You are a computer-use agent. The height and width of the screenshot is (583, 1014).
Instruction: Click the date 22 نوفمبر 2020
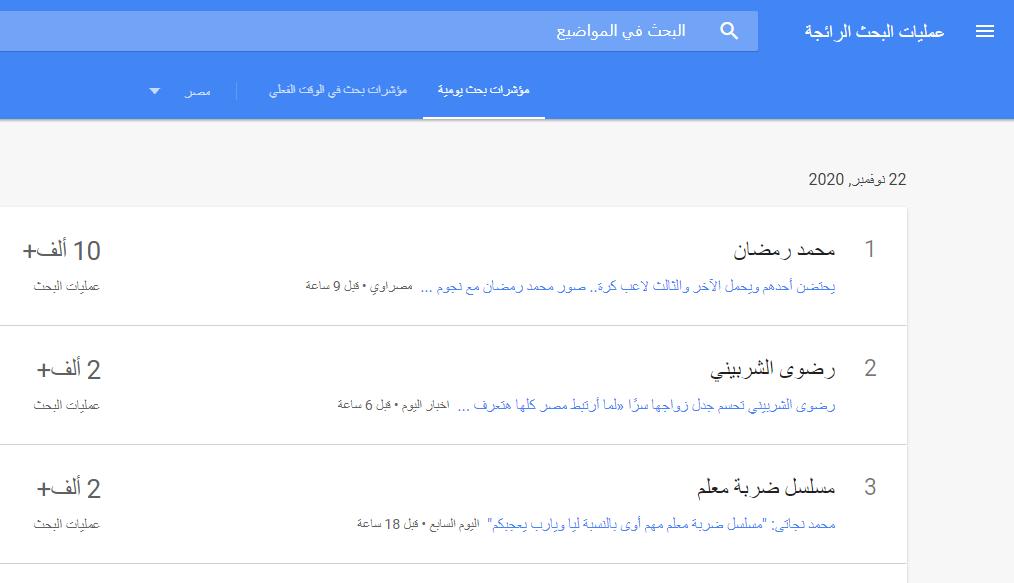(x=857, y=180)
